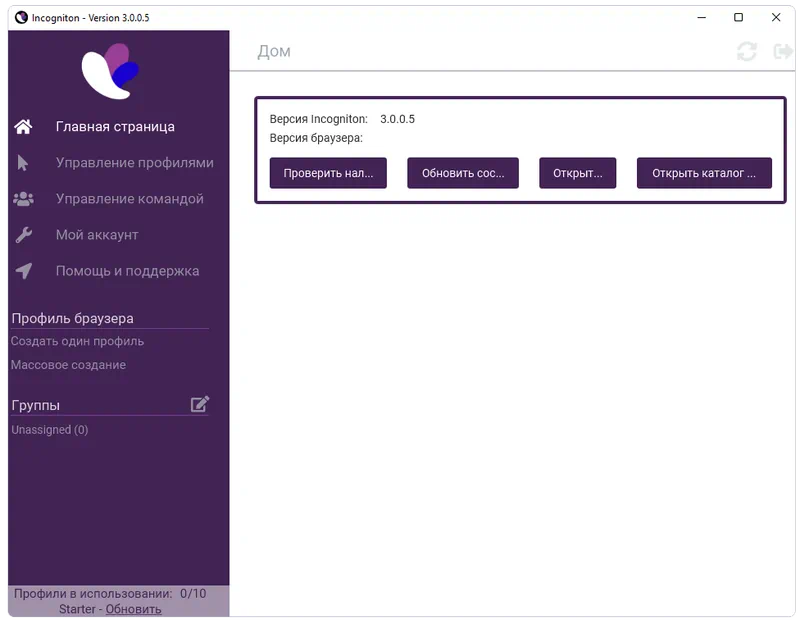The height and width of the screenshot is (624, 800).
Task: Click the logout icon in the header
Action: [783, 52]
